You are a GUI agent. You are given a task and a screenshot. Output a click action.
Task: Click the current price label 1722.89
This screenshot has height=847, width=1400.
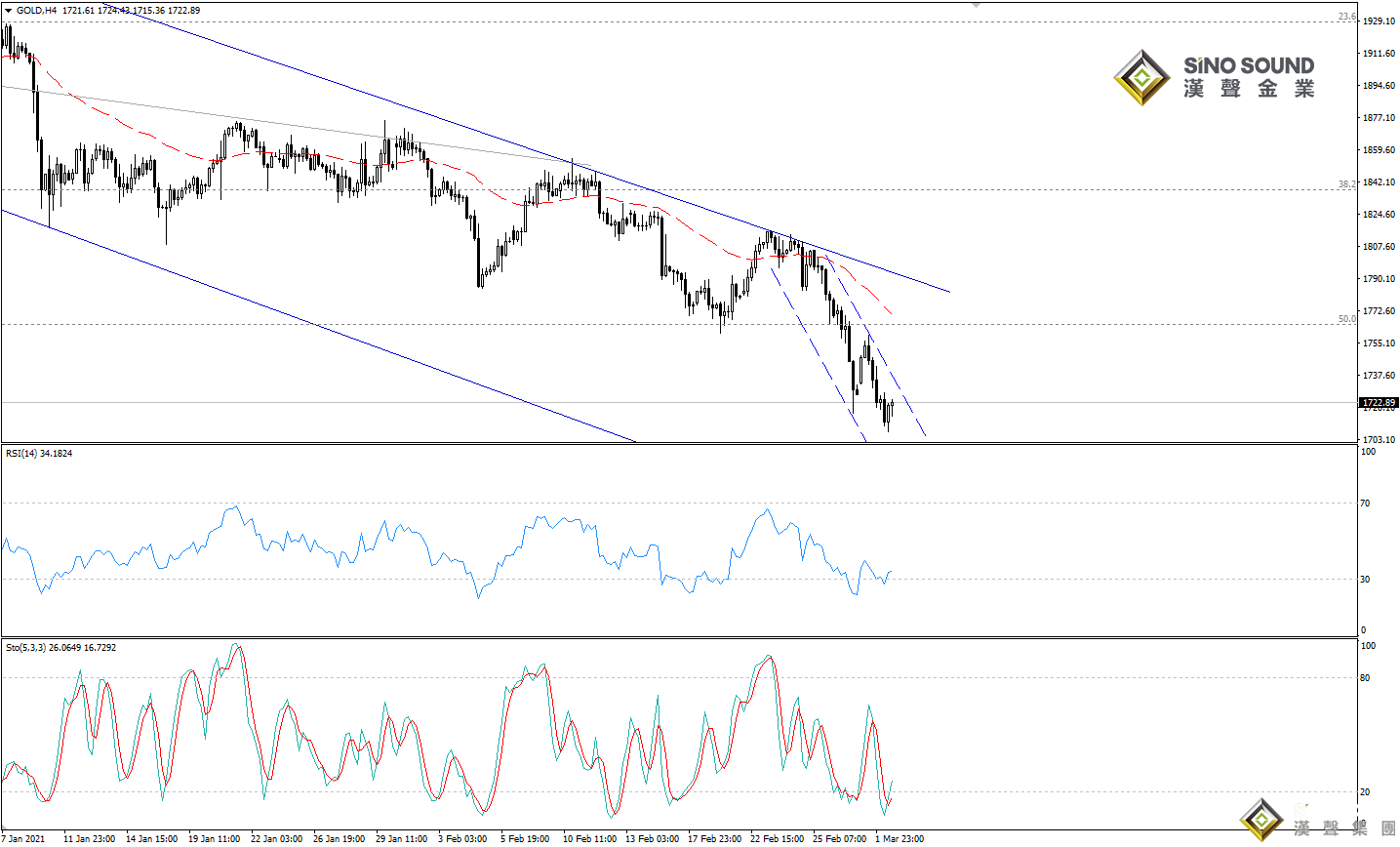[x=1378, y=403]
